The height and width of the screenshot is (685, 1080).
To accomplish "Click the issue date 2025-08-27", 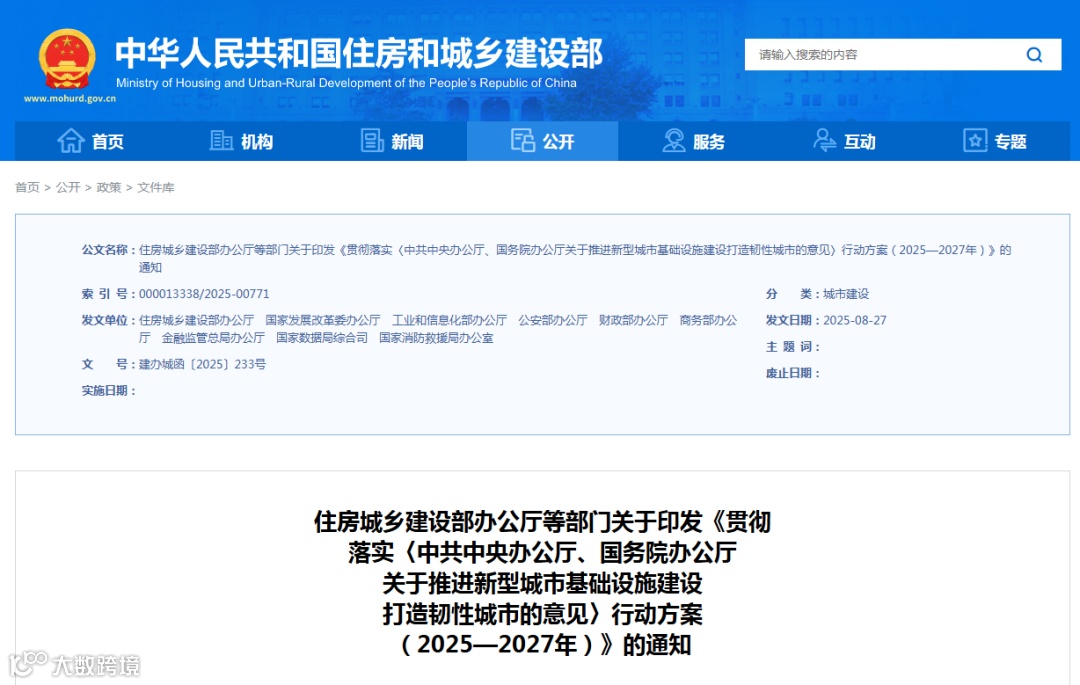I will [855, 320].
